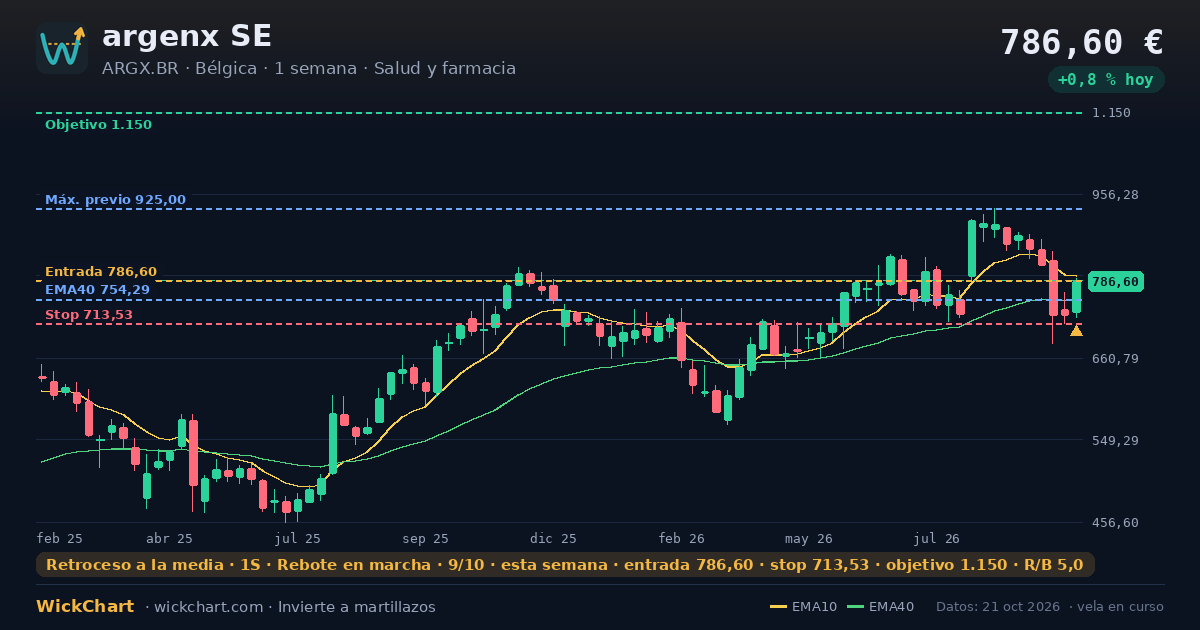
Task: Click the "argenx SE" title
Action: [187, 36]
